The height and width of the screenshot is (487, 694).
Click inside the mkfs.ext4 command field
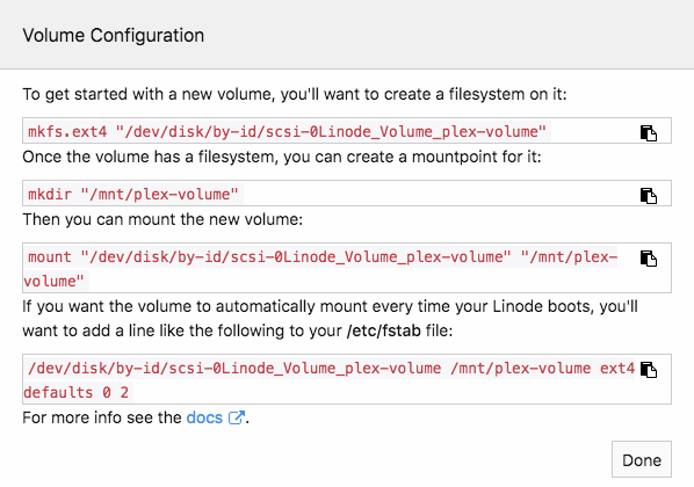[300, 132]
